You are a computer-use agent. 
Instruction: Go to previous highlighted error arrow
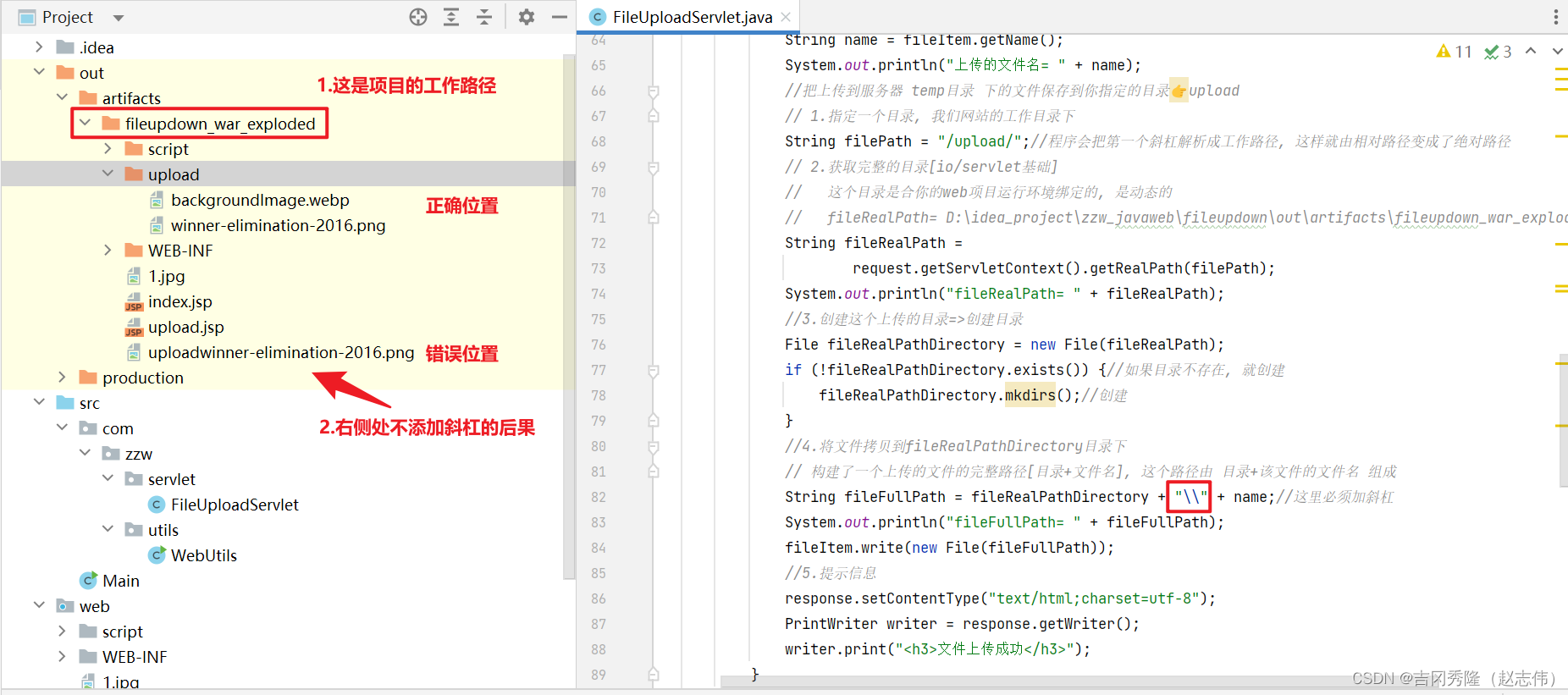click(x=1531, y=52)
